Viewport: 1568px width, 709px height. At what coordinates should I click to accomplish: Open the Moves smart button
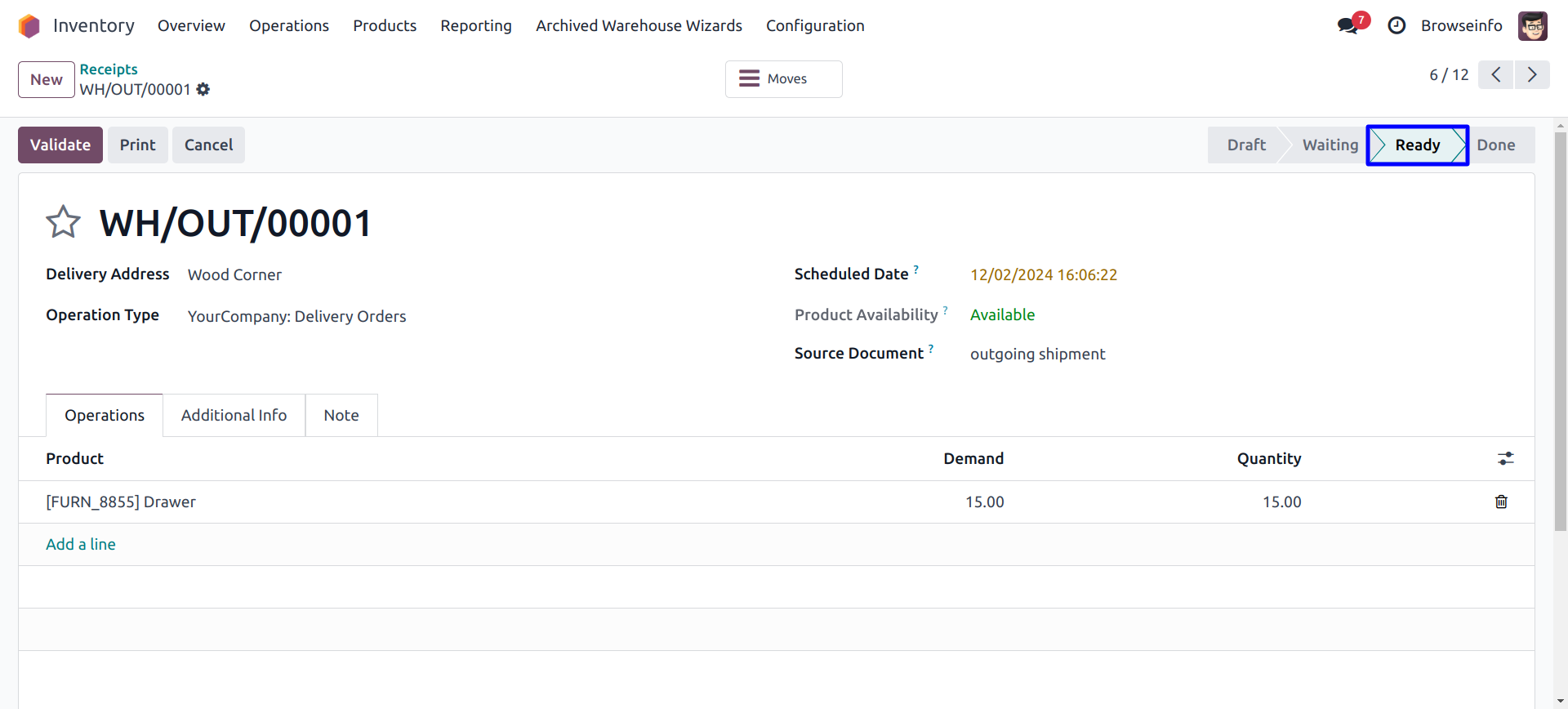pyautogui.click(x=783, y=79)
